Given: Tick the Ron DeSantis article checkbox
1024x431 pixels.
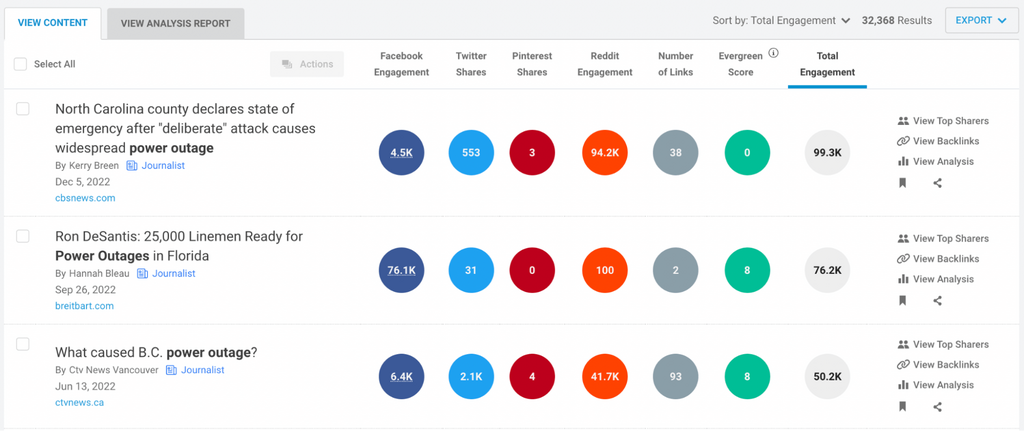Looking at the screenshot, I should pyautogui.click(x=23, y=237).
